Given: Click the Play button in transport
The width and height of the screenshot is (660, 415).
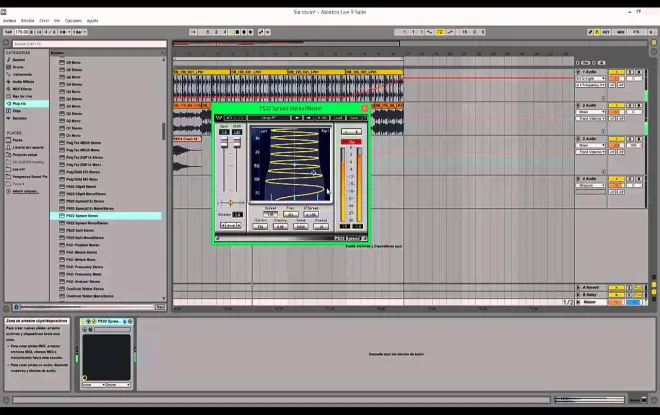Looking at the screenshot, I should tap(231, 32).
